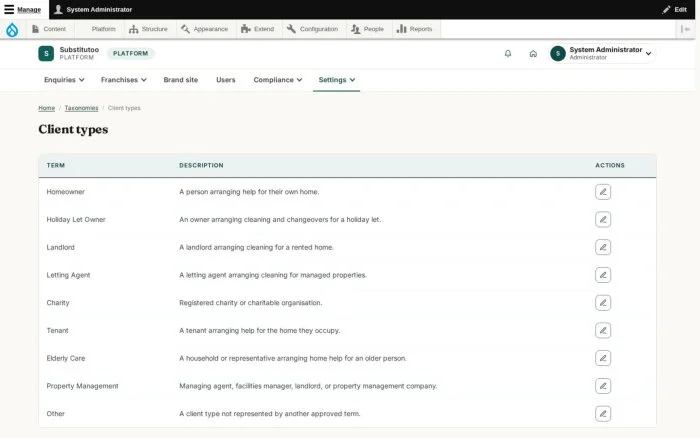Click the Edit pencil in top bar
700x438 pixels.
point(675,9)
